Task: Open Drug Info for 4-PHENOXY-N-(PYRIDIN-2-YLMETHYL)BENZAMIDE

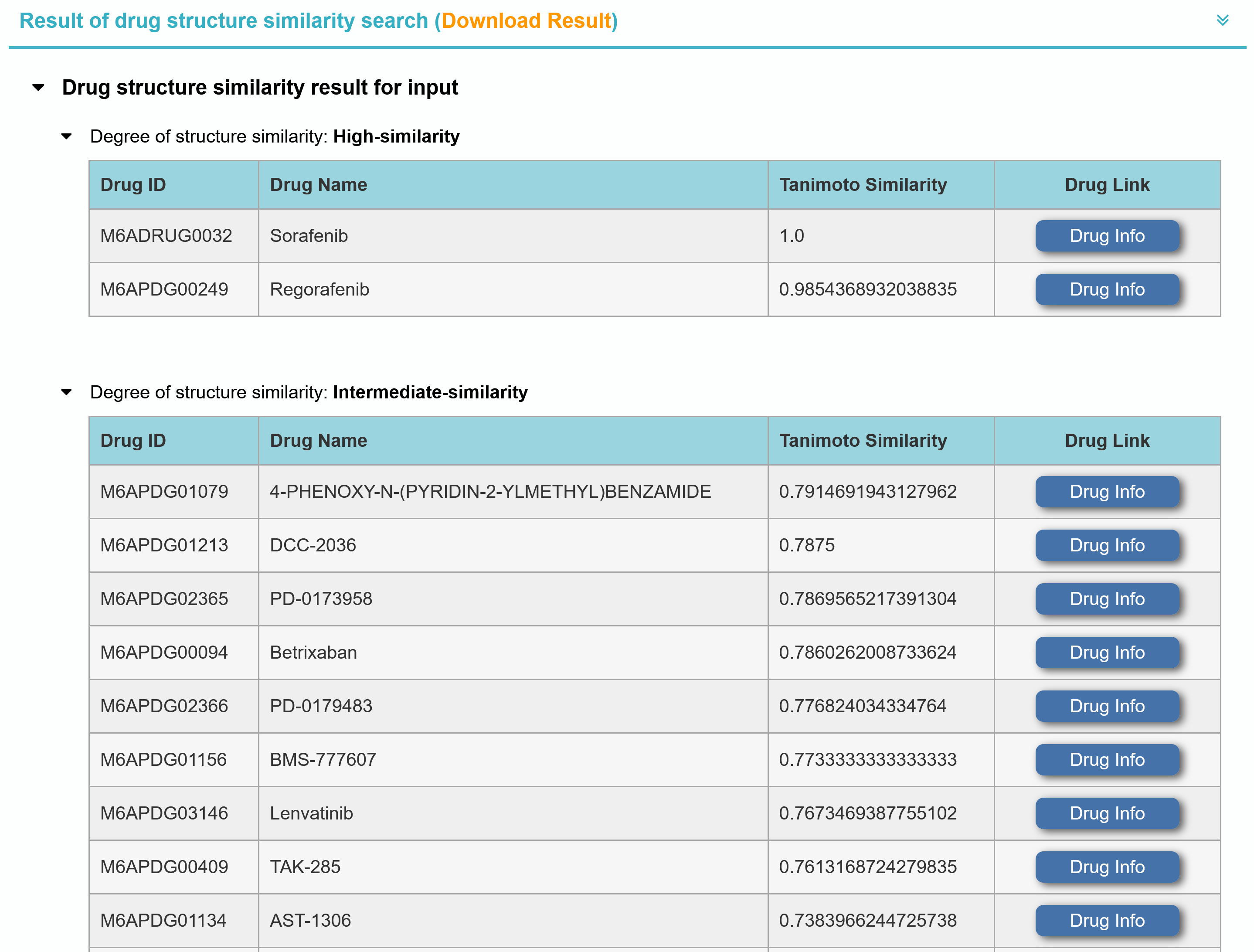Action: (x=1106, y=492)
